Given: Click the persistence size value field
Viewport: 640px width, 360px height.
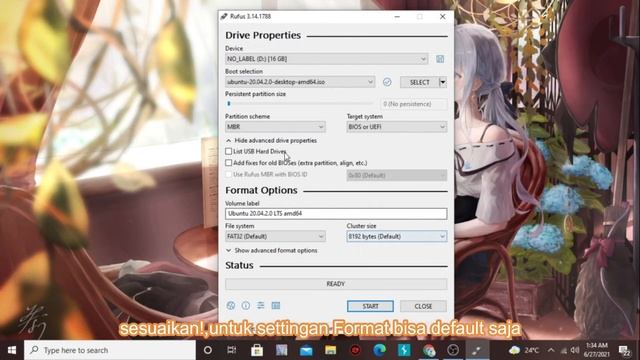Looking at the screenshot, I should 413,104.
